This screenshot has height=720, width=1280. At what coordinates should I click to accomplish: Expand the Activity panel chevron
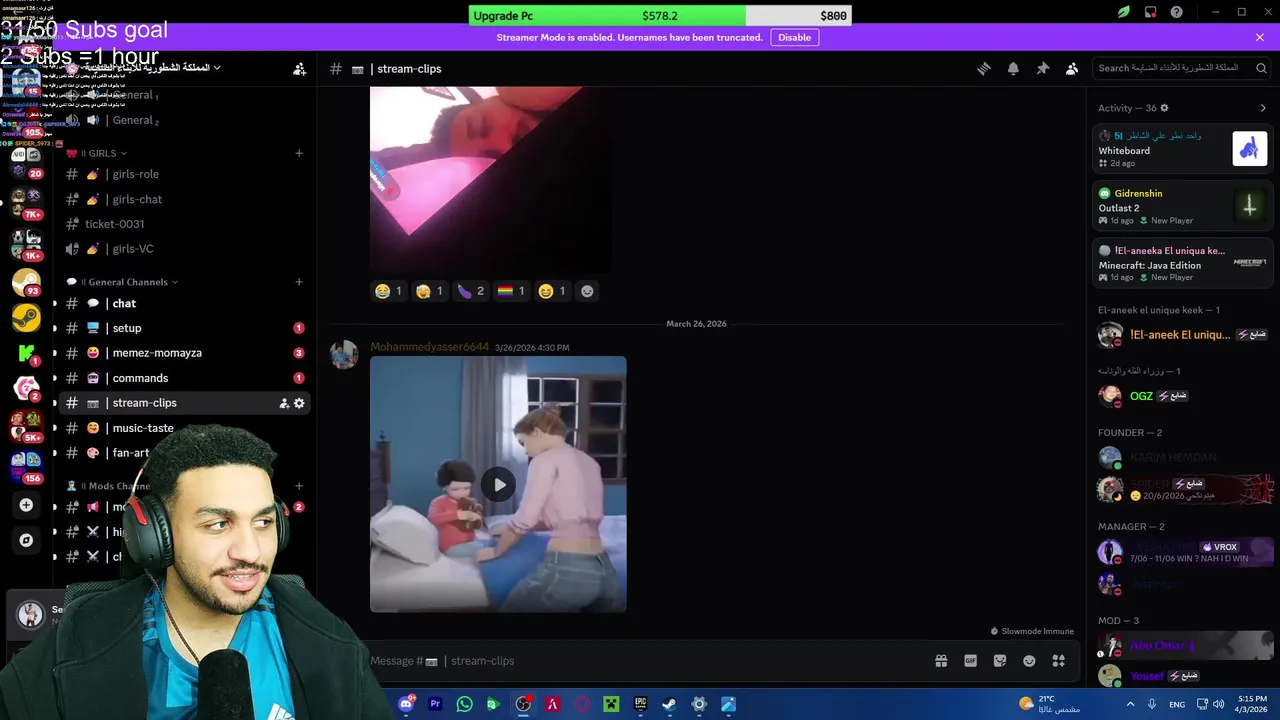click(1263, 108)
